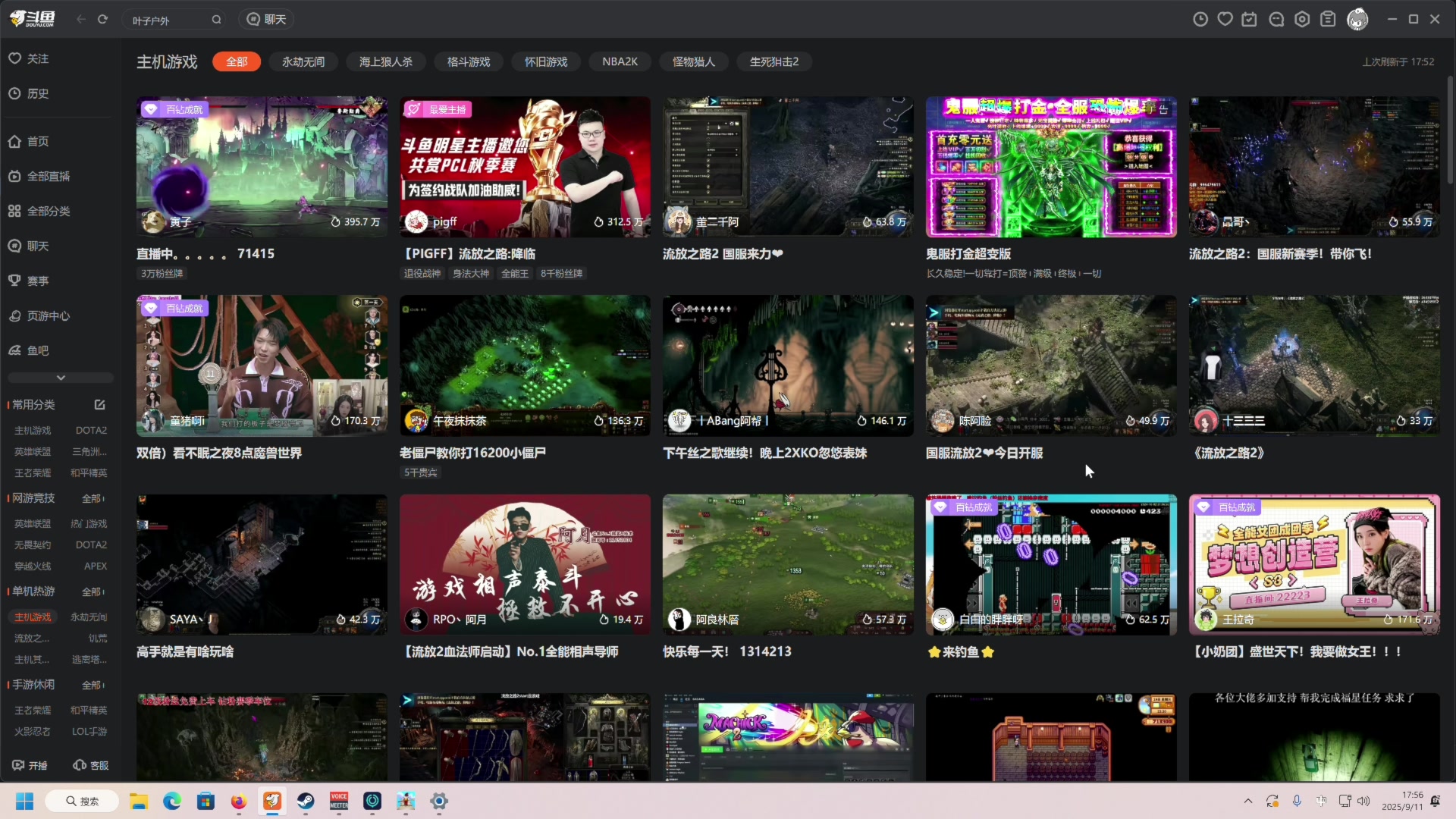Viewport: 1456px width, 819px height.
Task: Open 鬼服打金超变版 stream thumbnail
Action: pyautogui.click(x=1051, y=166)
